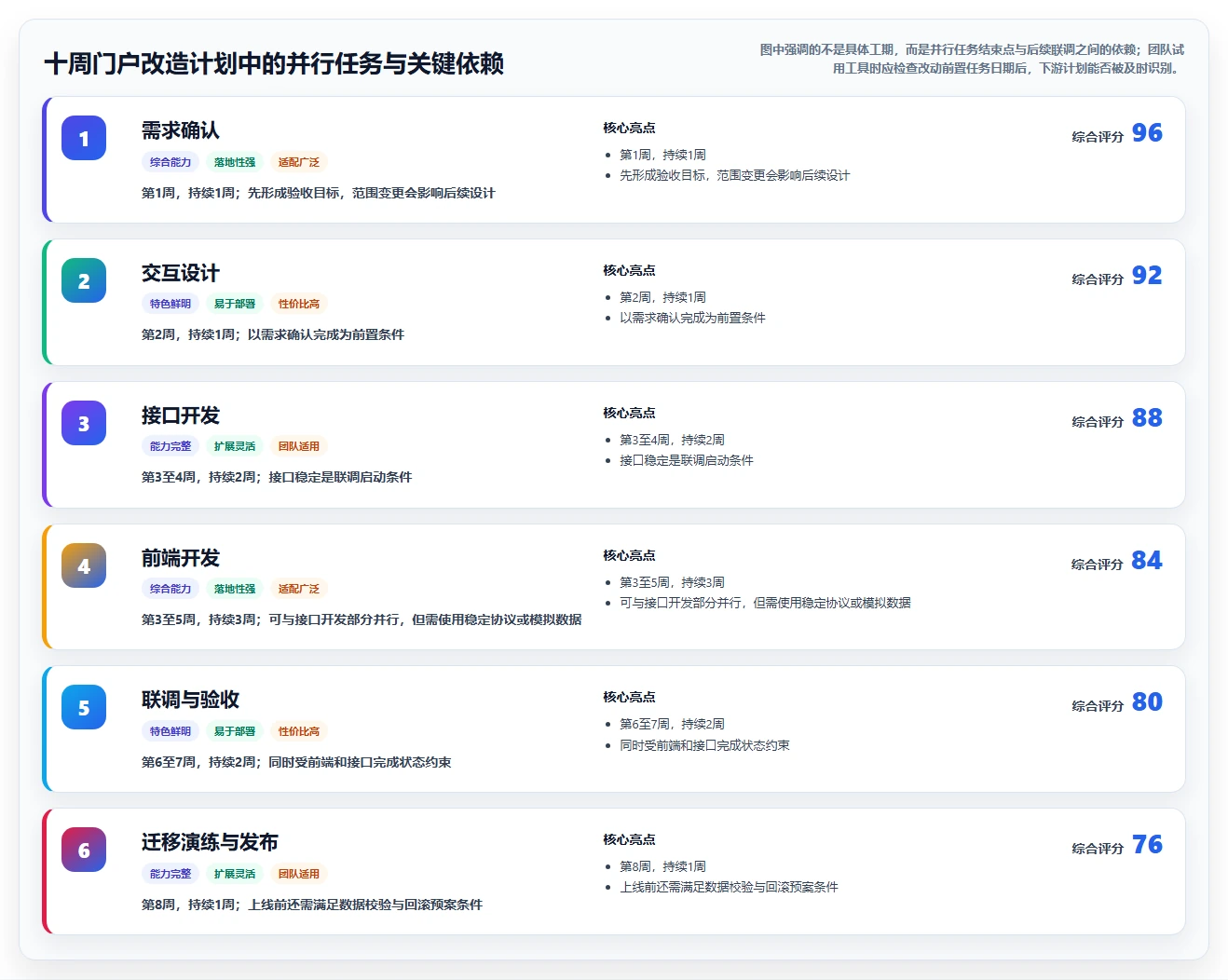Click the score 84 on 前端开发 card
The image size is (1228, 980).
point(1147,561)
